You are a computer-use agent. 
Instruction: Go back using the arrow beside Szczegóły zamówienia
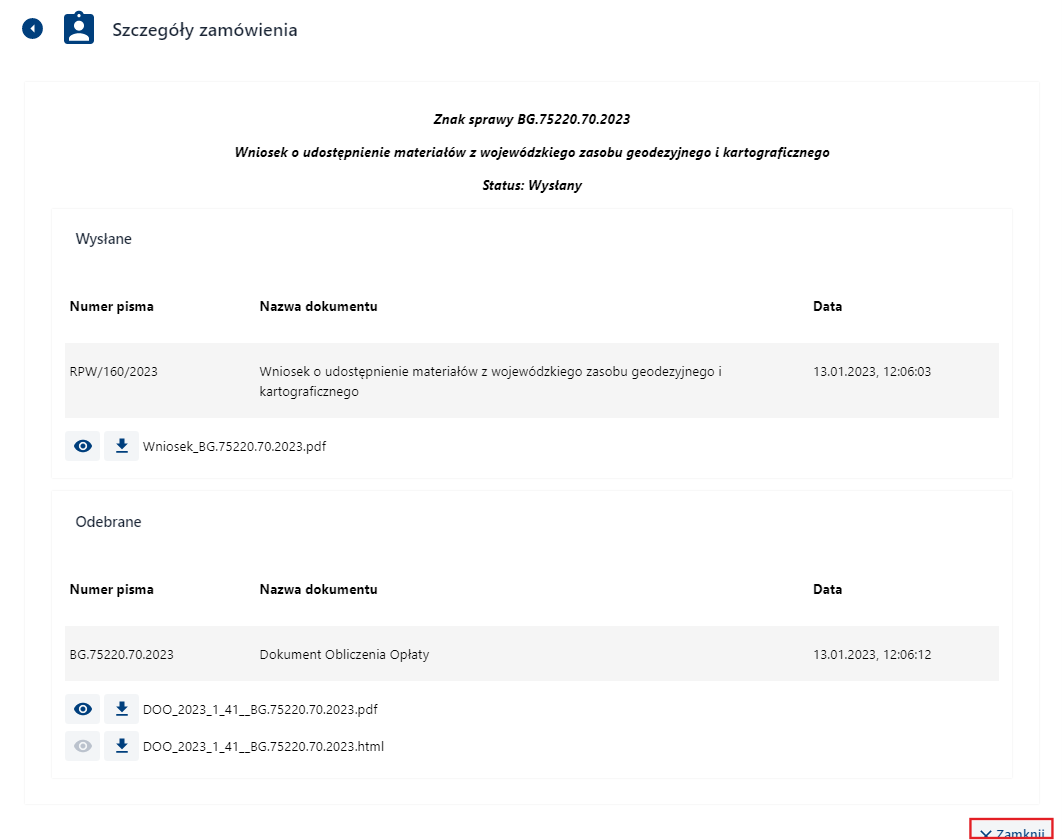33,29
